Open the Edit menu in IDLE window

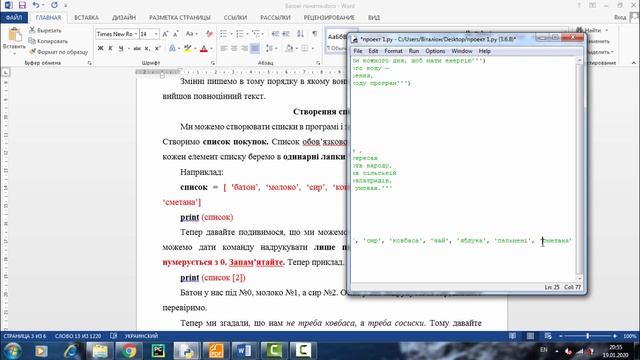373,51
